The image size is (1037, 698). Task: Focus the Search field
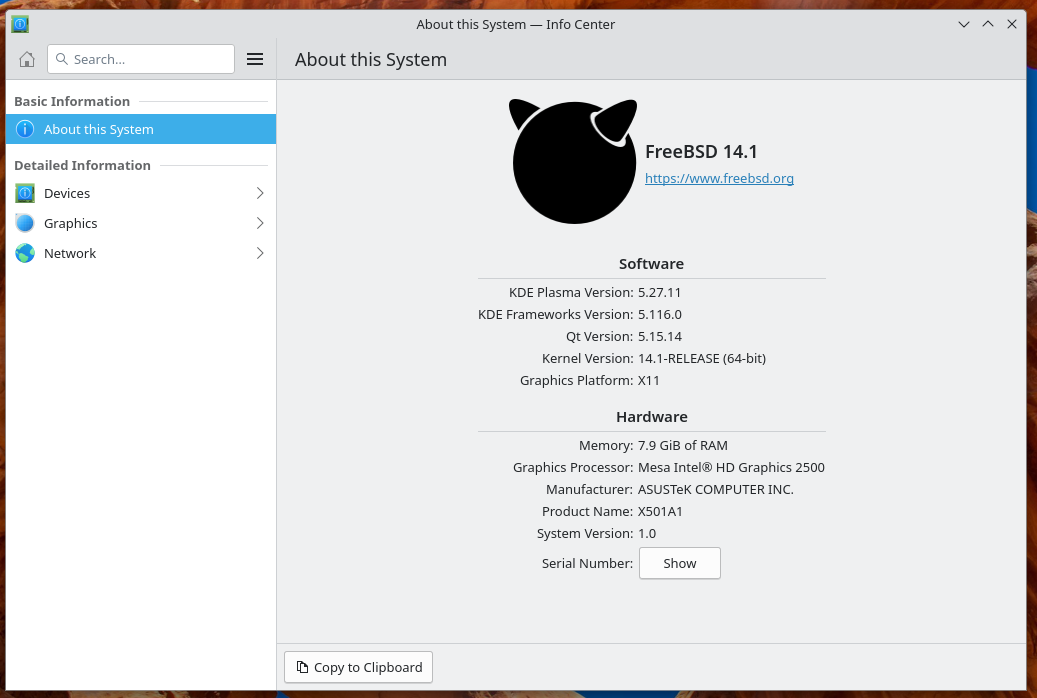(141, 60)
